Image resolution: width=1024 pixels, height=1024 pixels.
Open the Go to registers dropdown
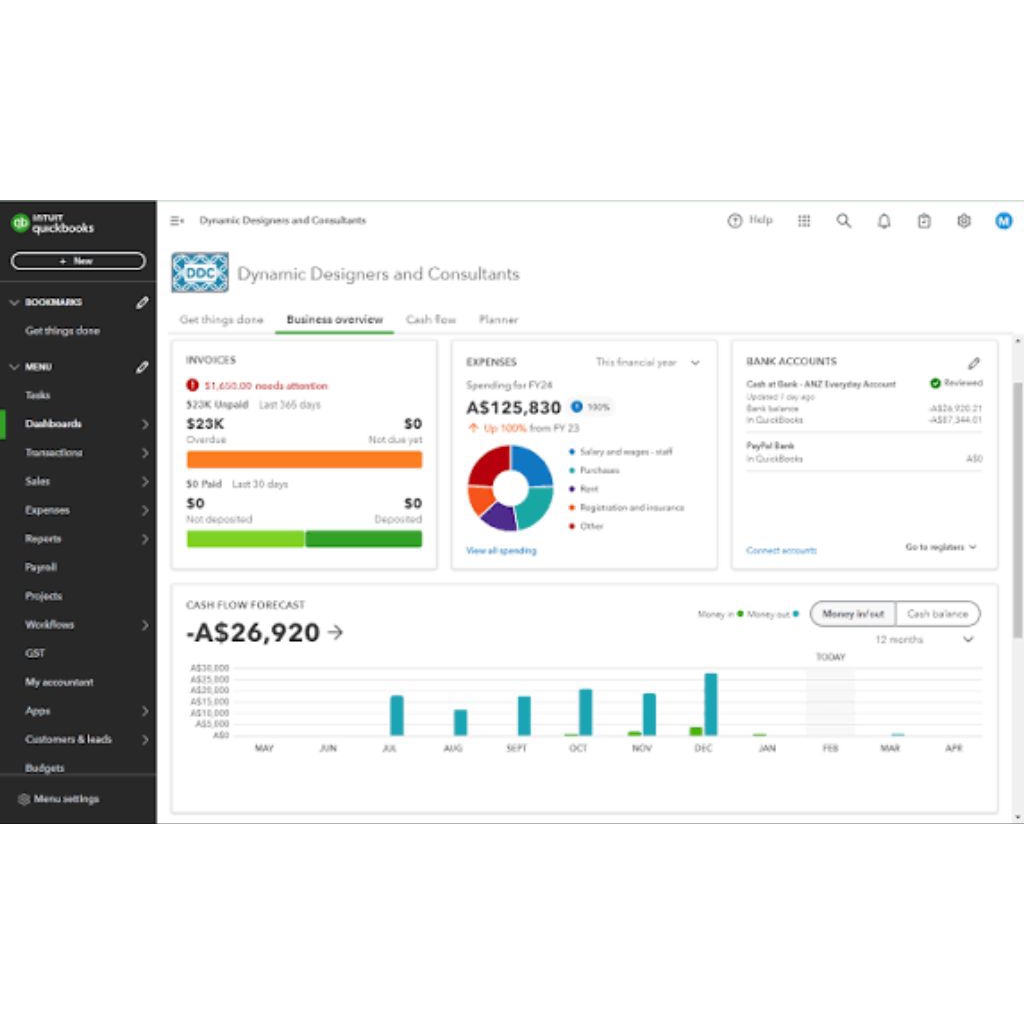click(940, 548)
